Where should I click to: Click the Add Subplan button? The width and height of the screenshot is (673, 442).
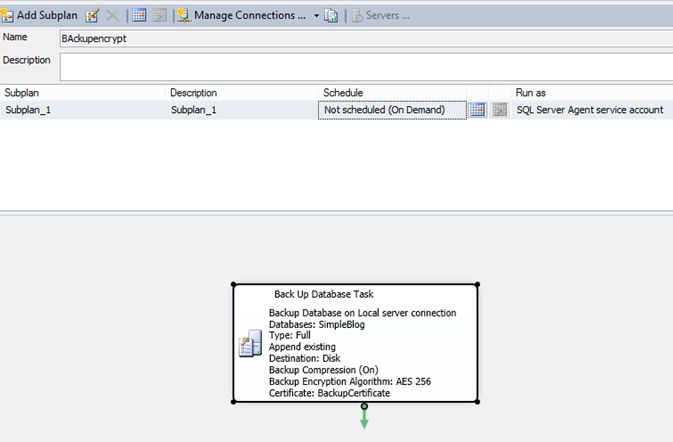click(x=39, y=15)
